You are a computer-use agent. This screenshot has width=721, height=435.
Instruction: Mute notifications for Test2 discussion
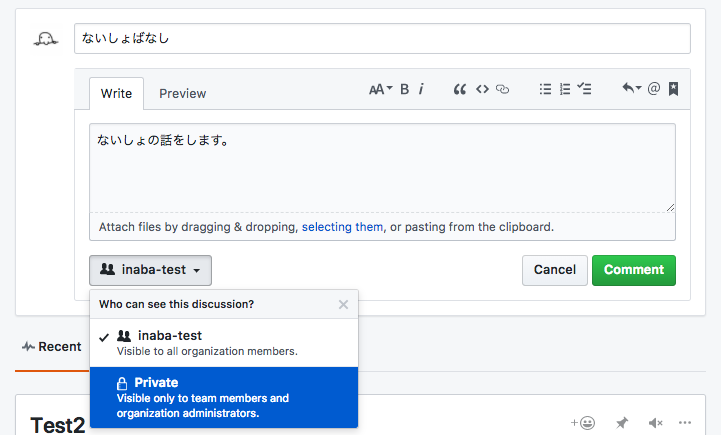tap(655, 423)
